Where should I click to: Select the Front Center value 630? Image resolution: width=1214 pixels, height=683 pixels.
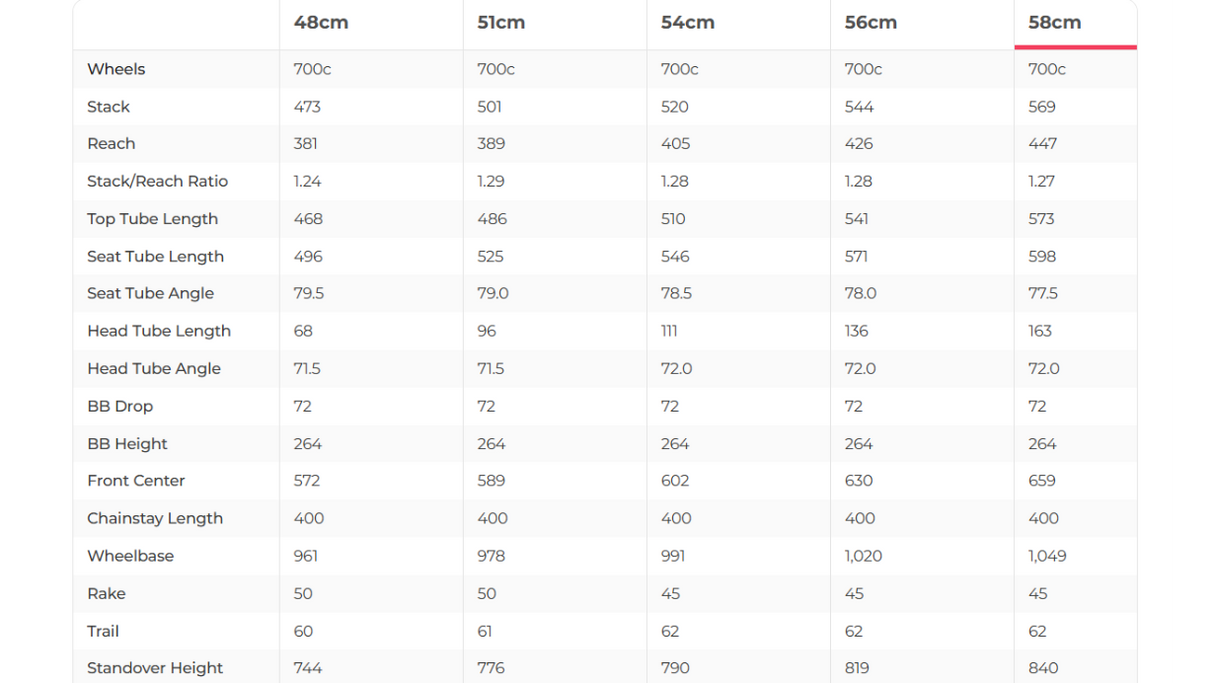[859, 481]
